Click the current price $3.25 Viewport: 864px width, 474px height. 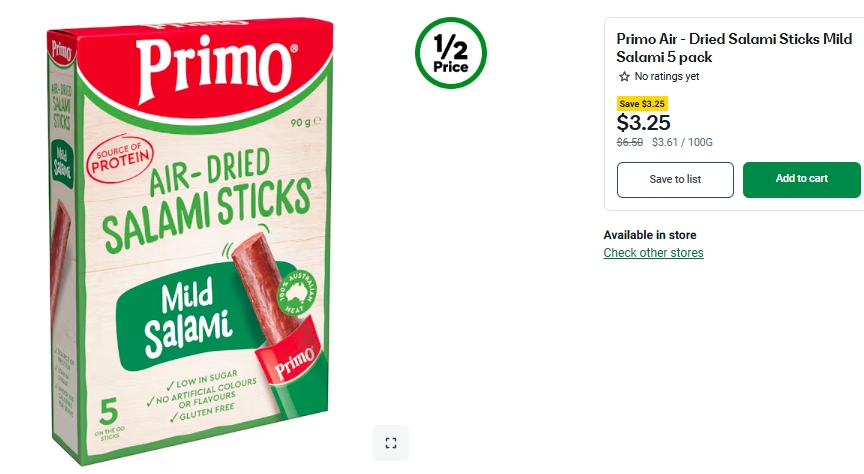pos(643,123)
